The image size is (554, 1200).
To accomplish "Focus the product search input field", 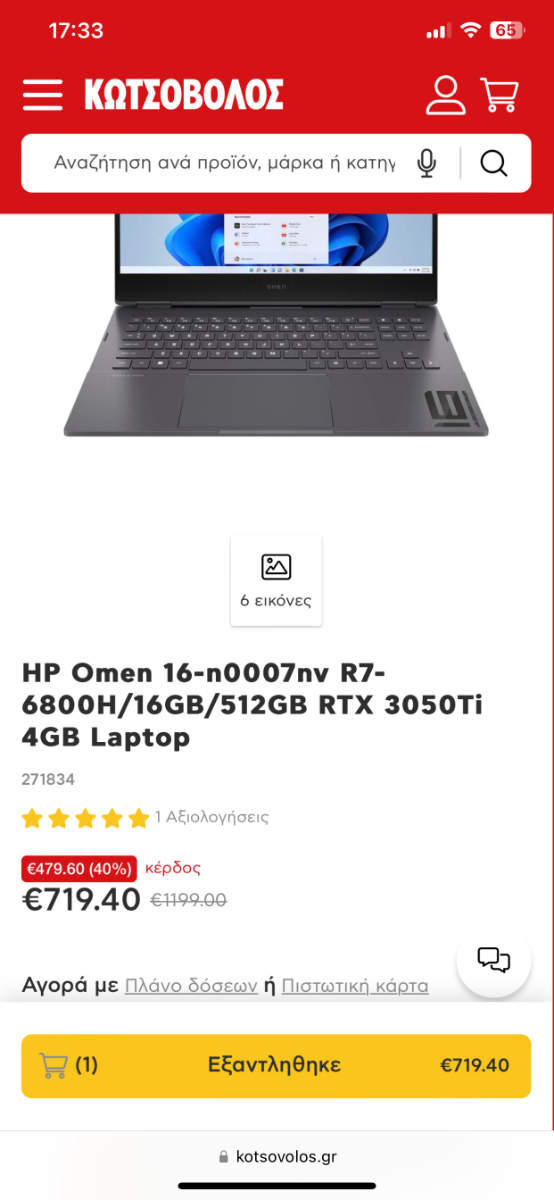I will coord(225,163).
